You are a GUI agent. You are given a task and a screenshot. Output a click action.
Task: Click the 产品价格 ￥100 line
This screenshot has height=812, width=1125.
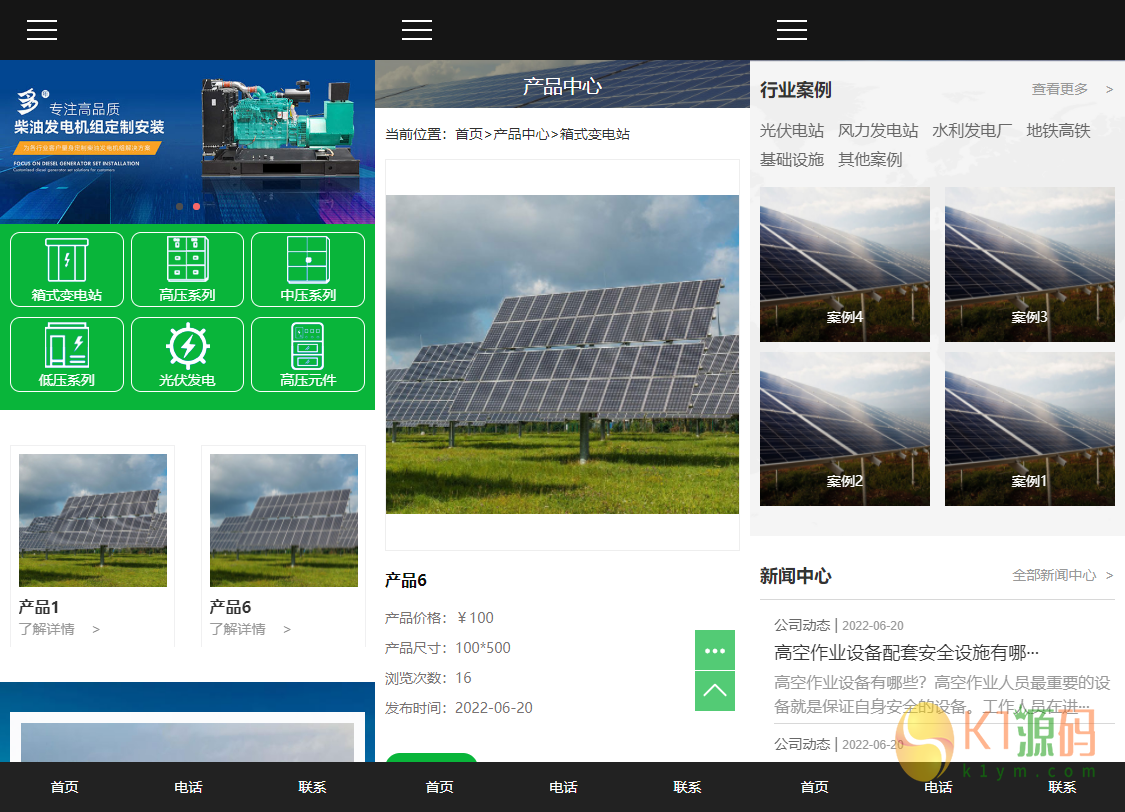[x=439, y=618]
